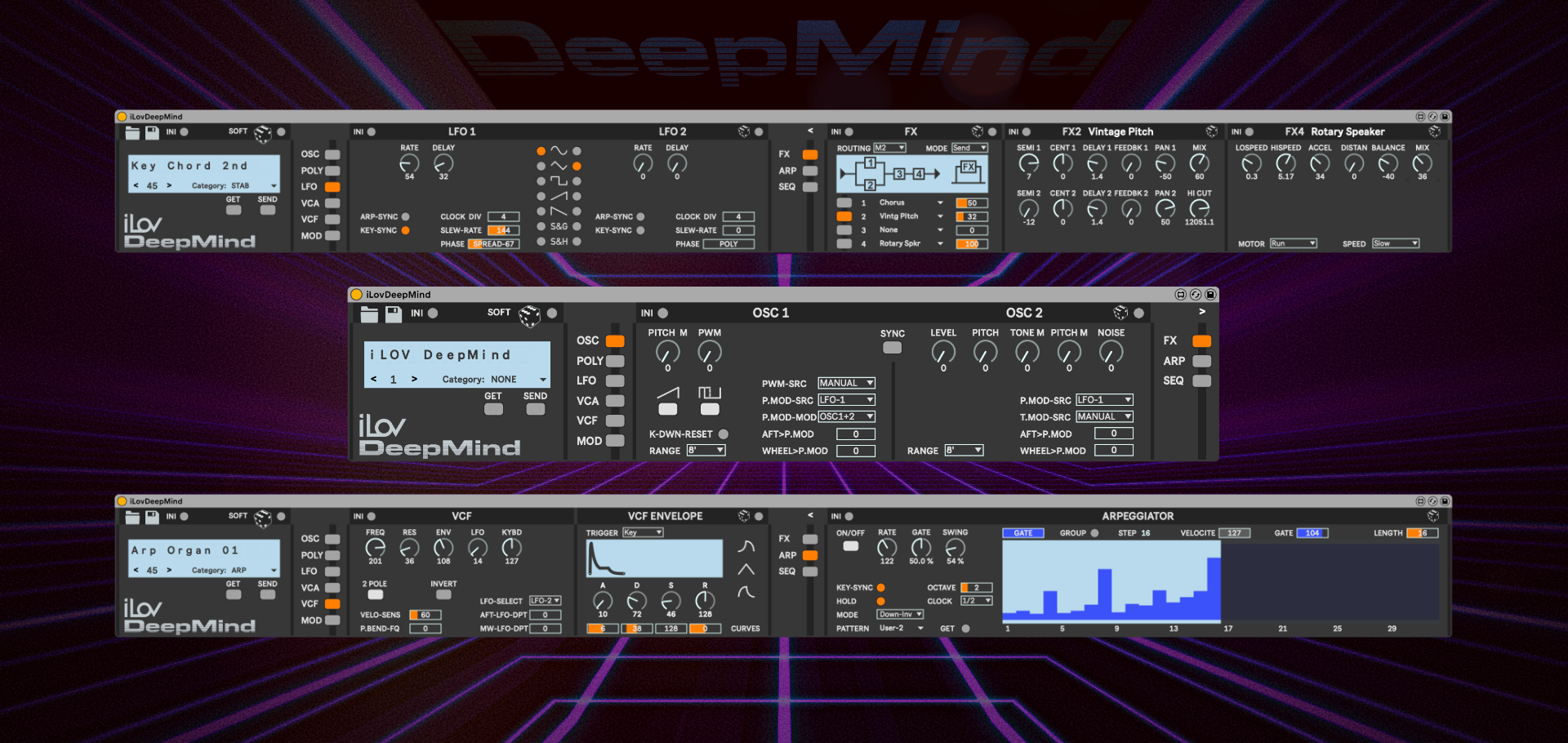Click OSC 2 LEVEL knob

pos(943,352)
